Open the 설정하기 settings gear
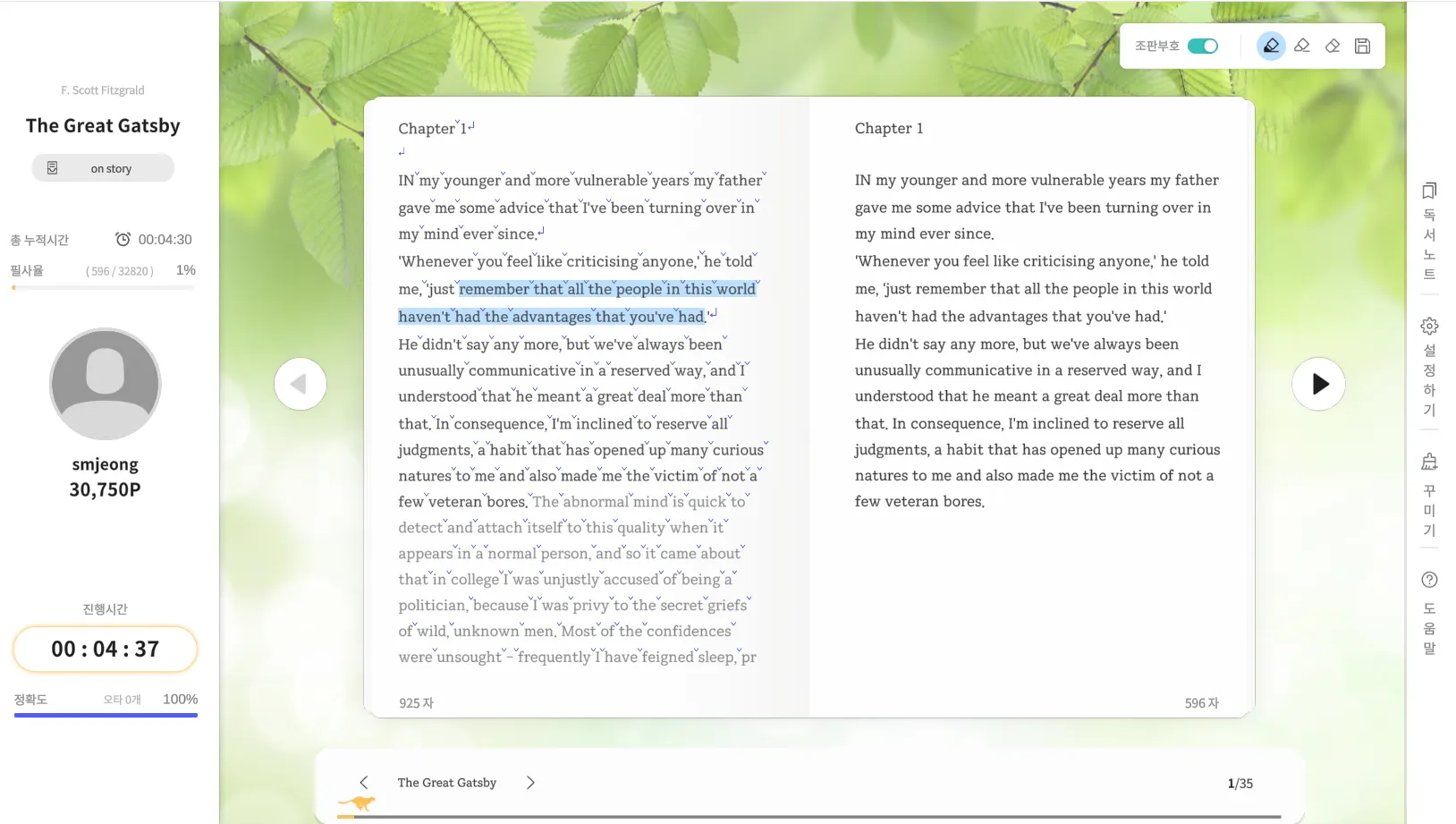1456x824 pixels. coord(1429,366)
